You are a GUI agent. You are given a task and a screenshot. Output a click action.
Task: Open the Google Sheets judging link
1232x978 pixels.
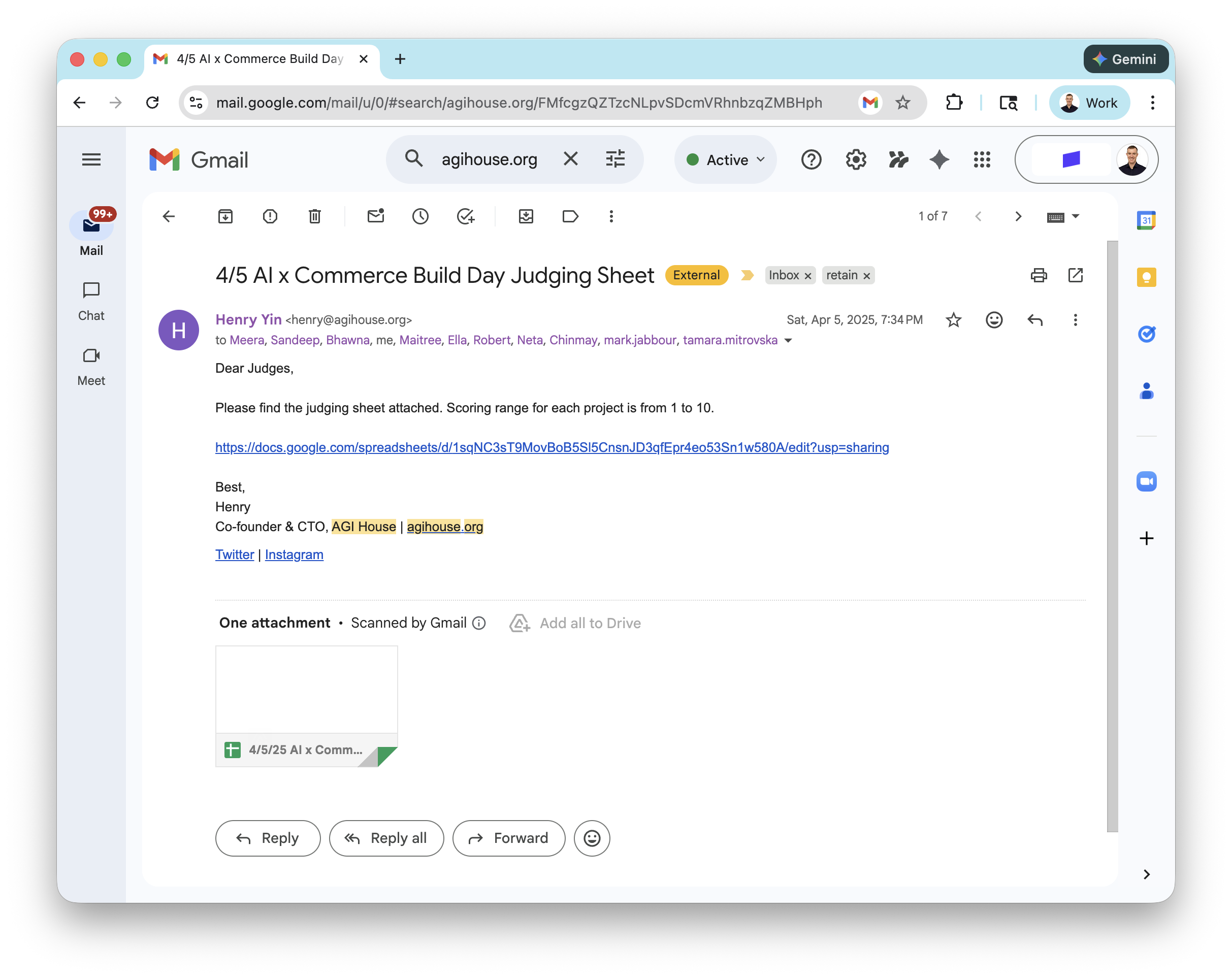pos(552,447)
